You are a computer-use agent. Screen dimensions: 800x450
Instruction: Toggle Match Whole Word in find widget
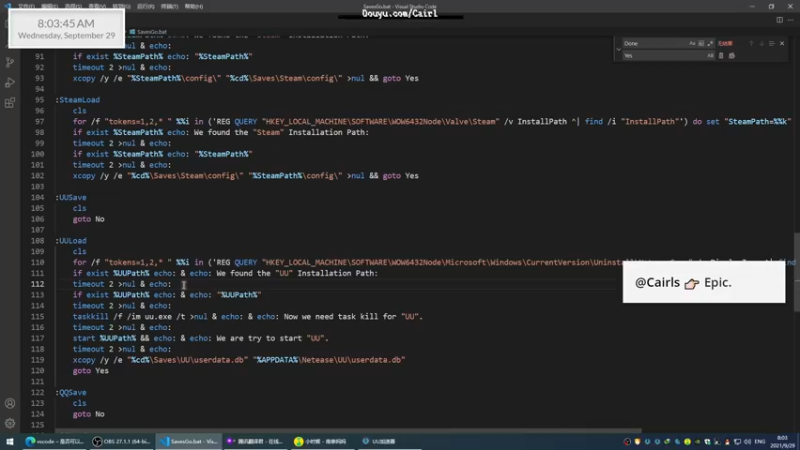tap(701, 43)
